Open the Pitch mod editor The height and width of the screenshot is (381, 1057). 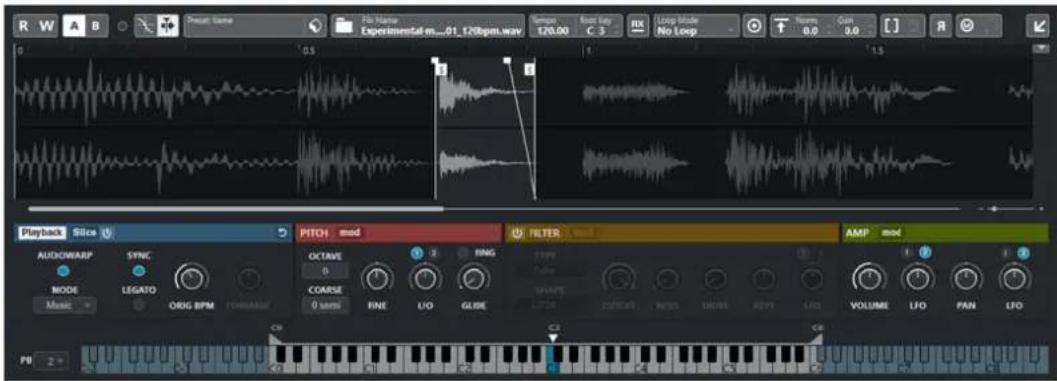pos(349,233)
